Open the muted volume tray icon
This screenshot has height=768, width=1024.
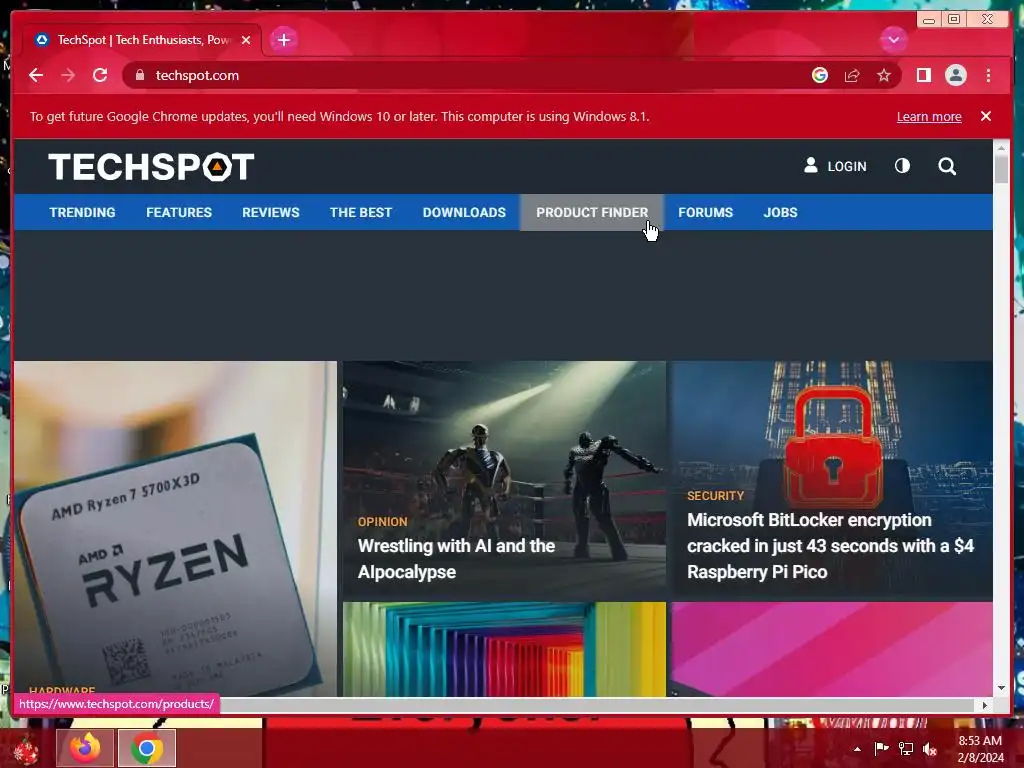coord(930,748)
